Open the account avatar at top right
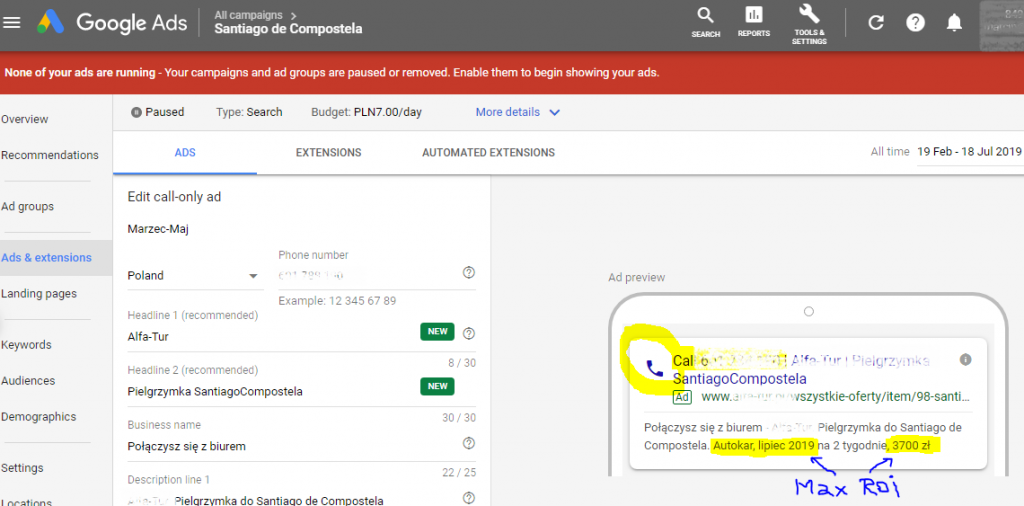Image resolution: width=1024 pixels, height=506 pixels. click(x=1002, y=24)
